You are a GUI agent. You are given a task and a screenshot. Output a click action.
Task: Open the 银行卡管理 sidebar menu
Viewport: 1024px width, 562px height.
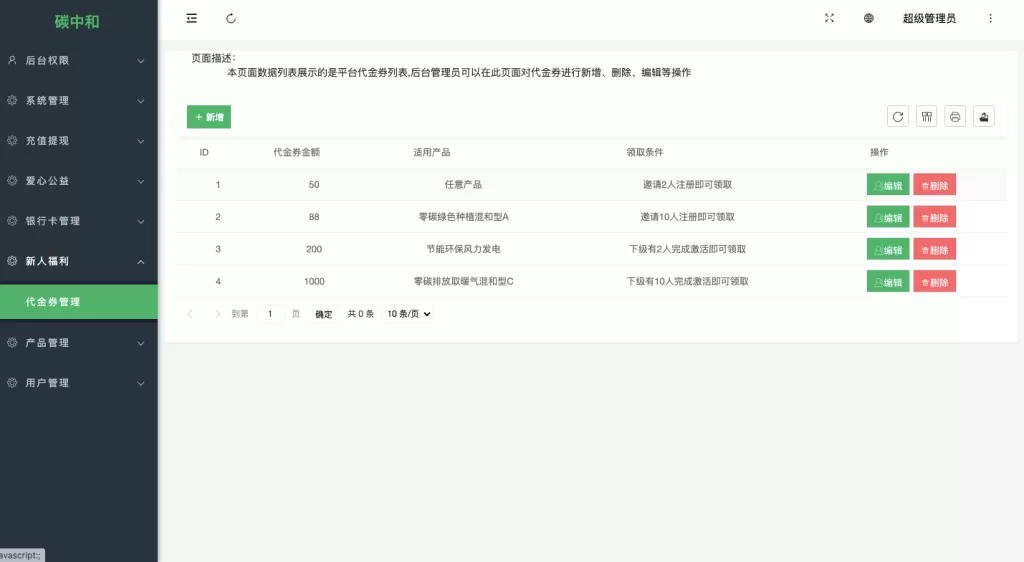(x=78, y=221)
